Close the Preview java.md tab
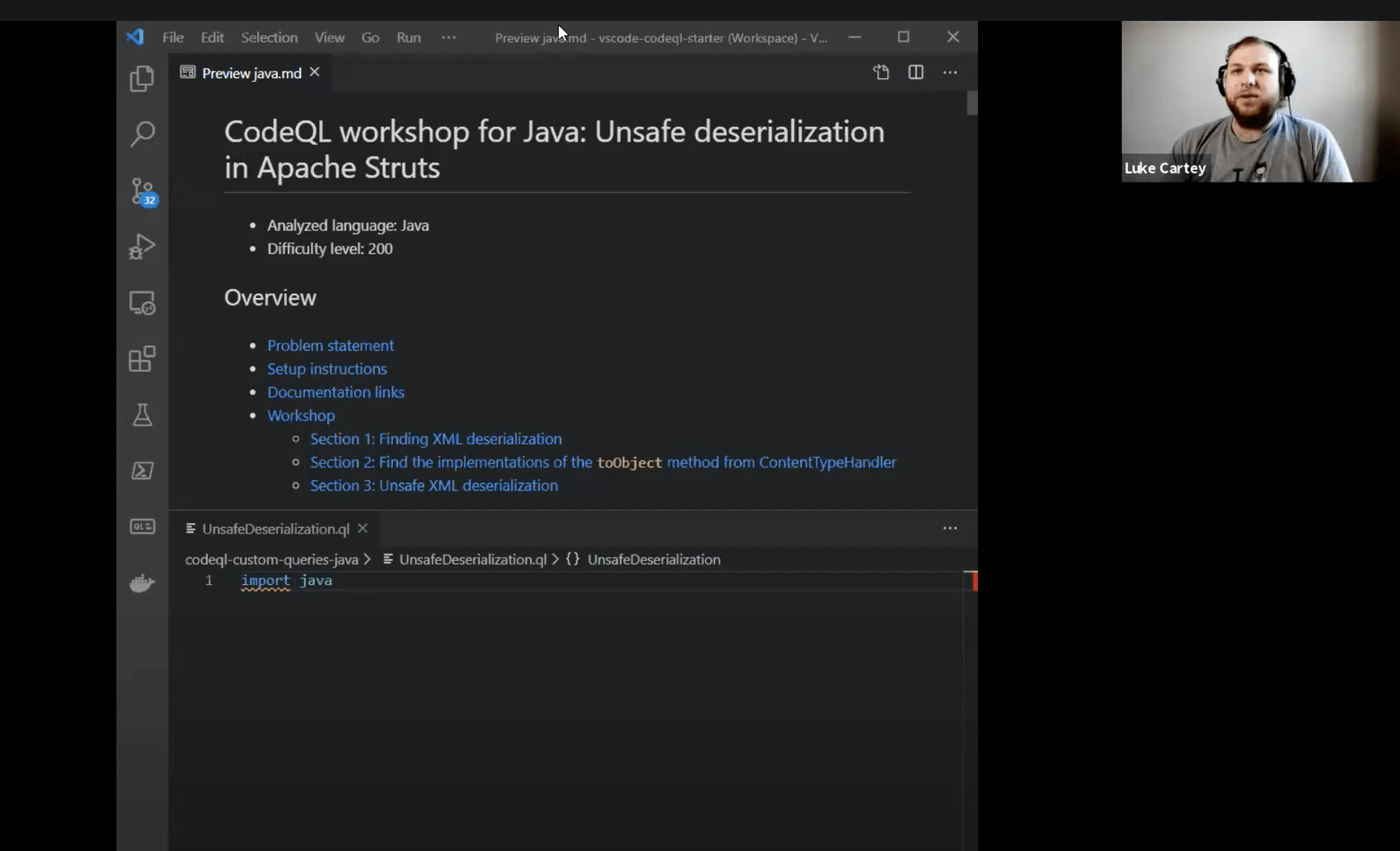The image size is (1400, 851). (x=315, y=72)
